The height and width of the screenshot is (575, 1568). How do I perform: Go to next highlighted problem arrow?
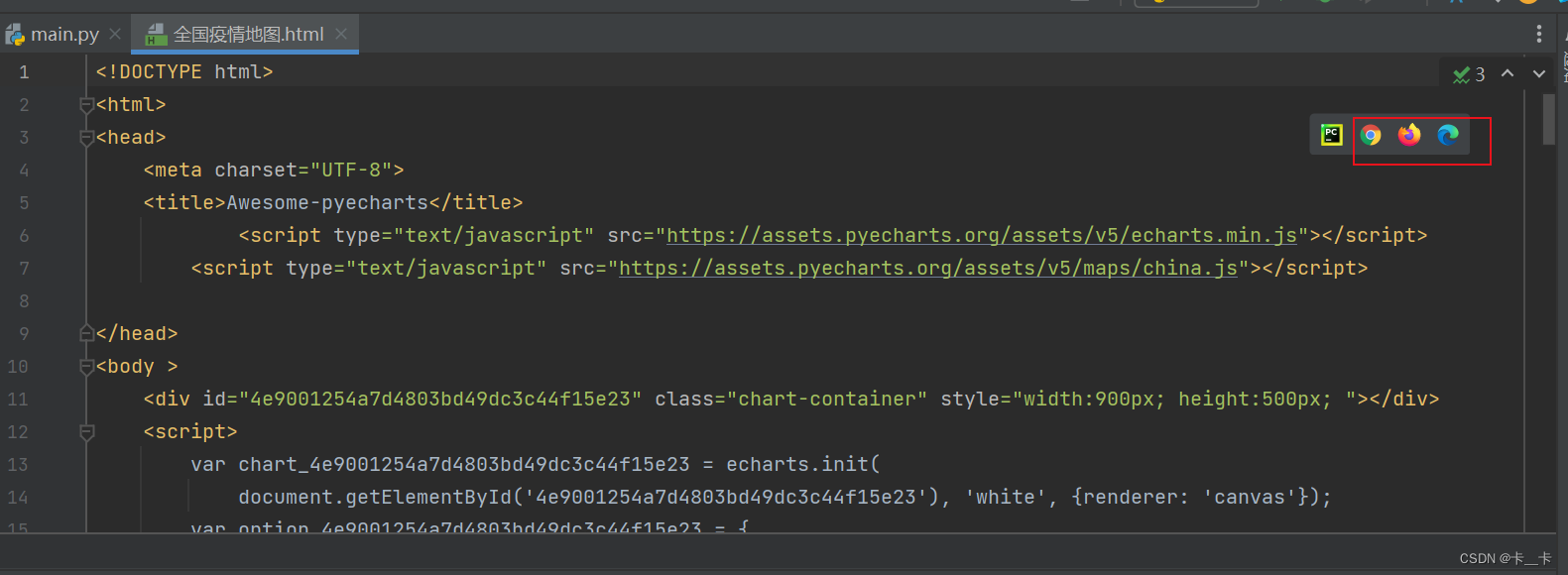[1539, 73]
